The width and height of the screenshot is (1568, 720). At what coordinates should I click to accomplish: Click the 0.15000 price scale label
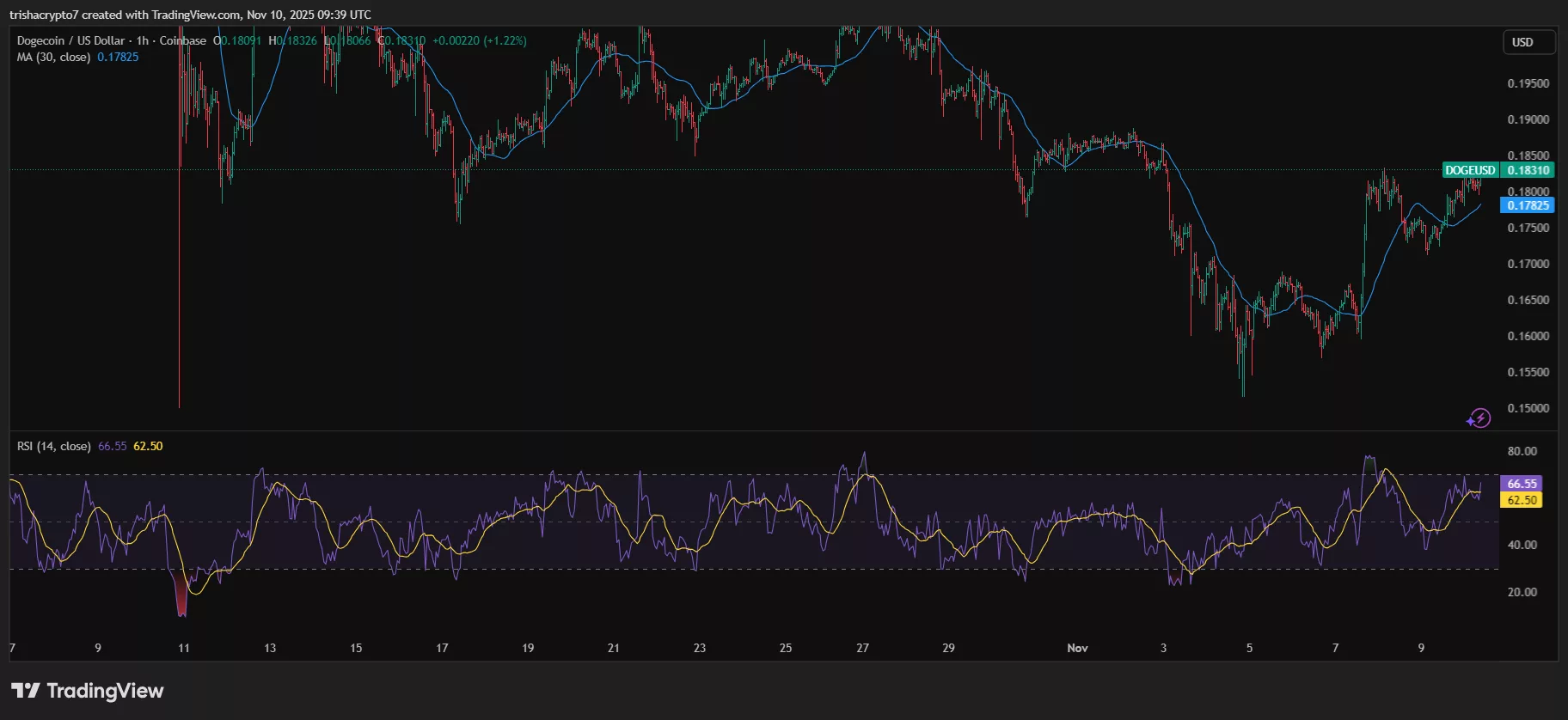pyautogui.click(x=1528, y=408)
